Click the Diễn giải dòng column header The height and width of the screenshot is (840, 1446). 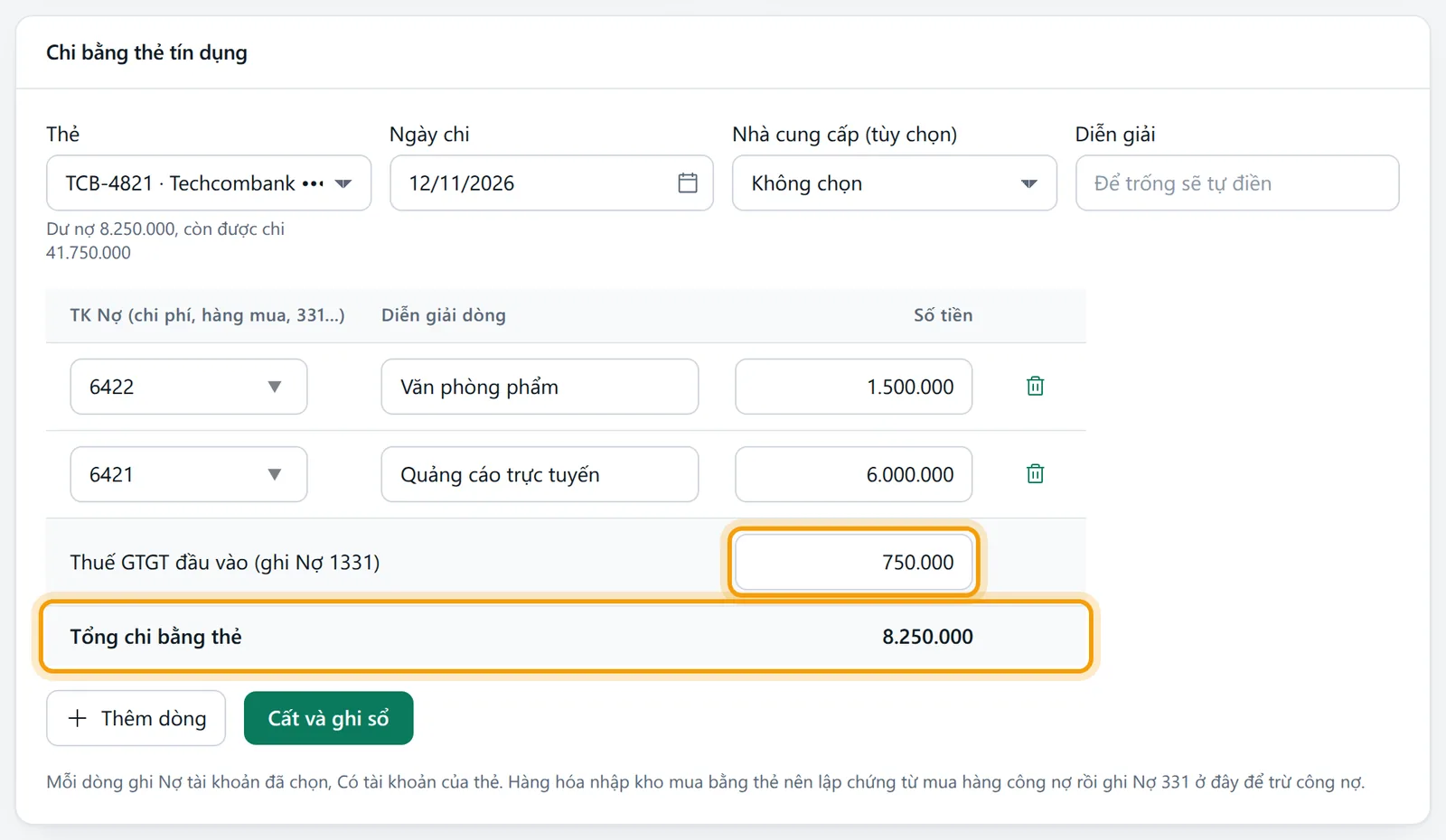tap(444, 315)
